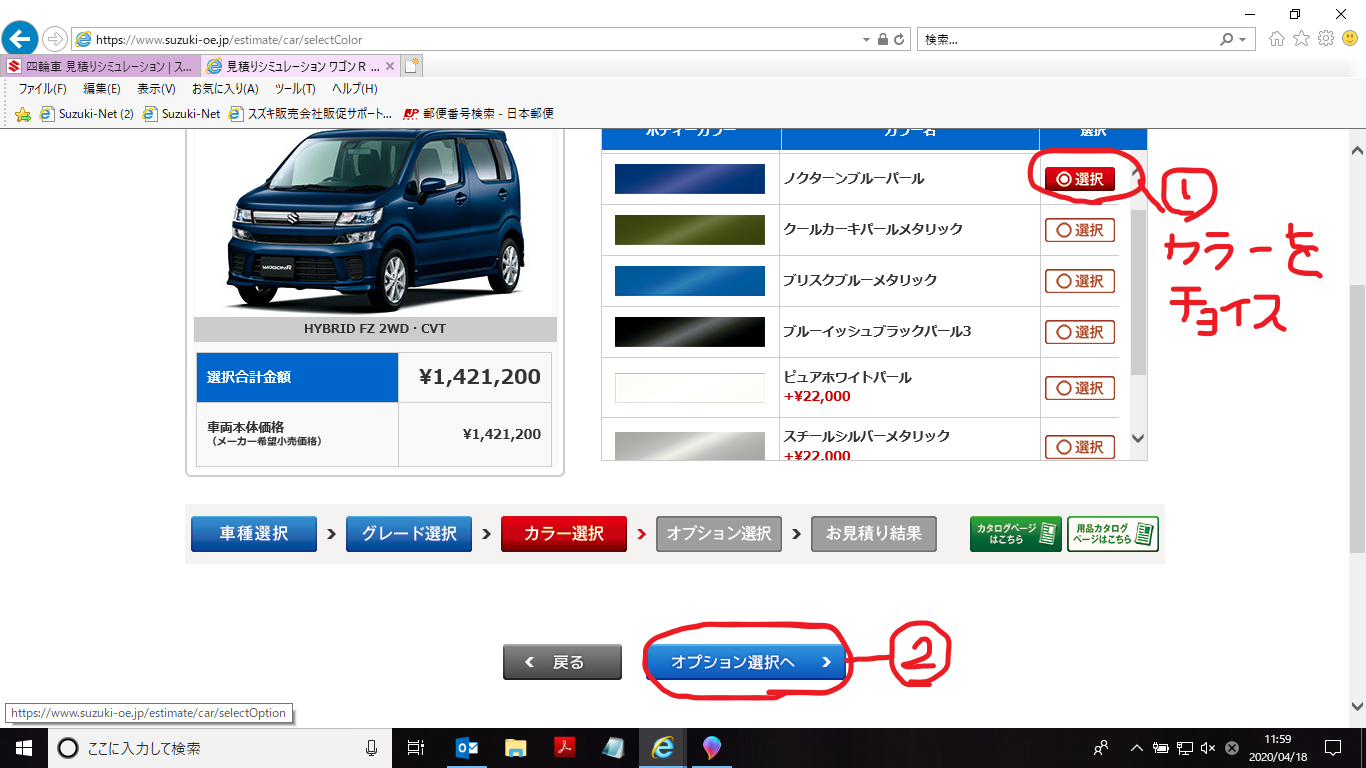Click the グレード選択 step button
This screenshot has width=1366, height=768.
coord(409,534)
